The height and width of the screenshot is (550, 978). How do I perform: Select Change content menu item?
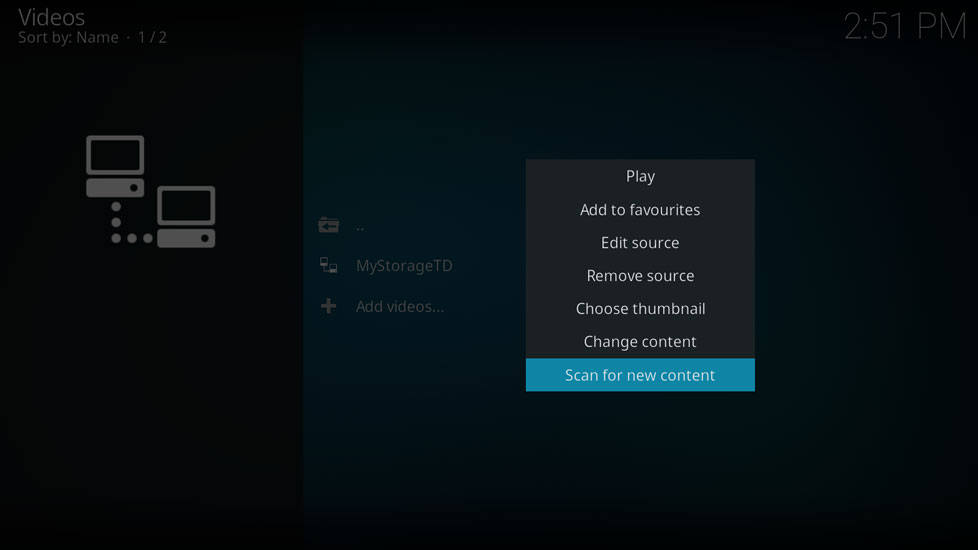640,342
